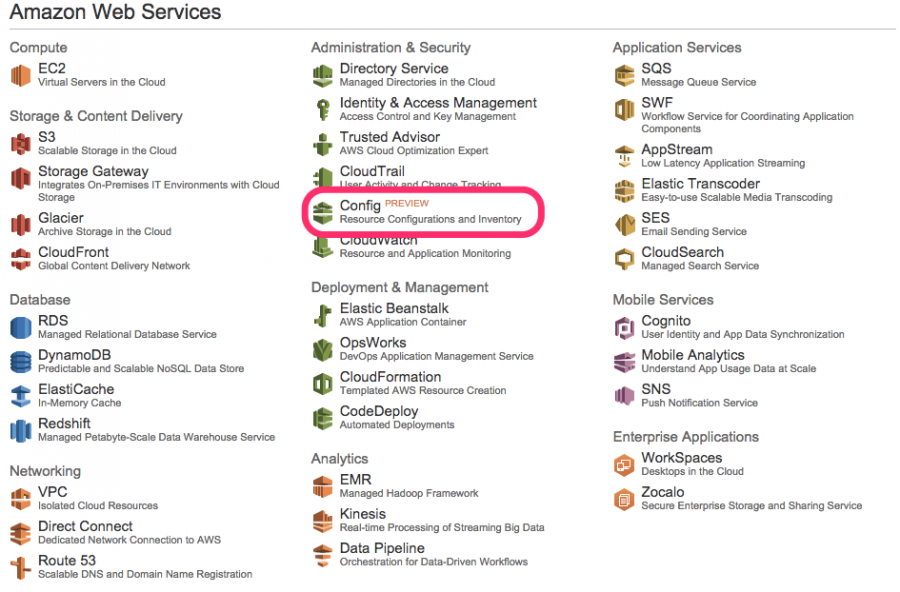Click the Identity & Access Management key icon
Screen dimensions: 900x592
tap(323, 109)
